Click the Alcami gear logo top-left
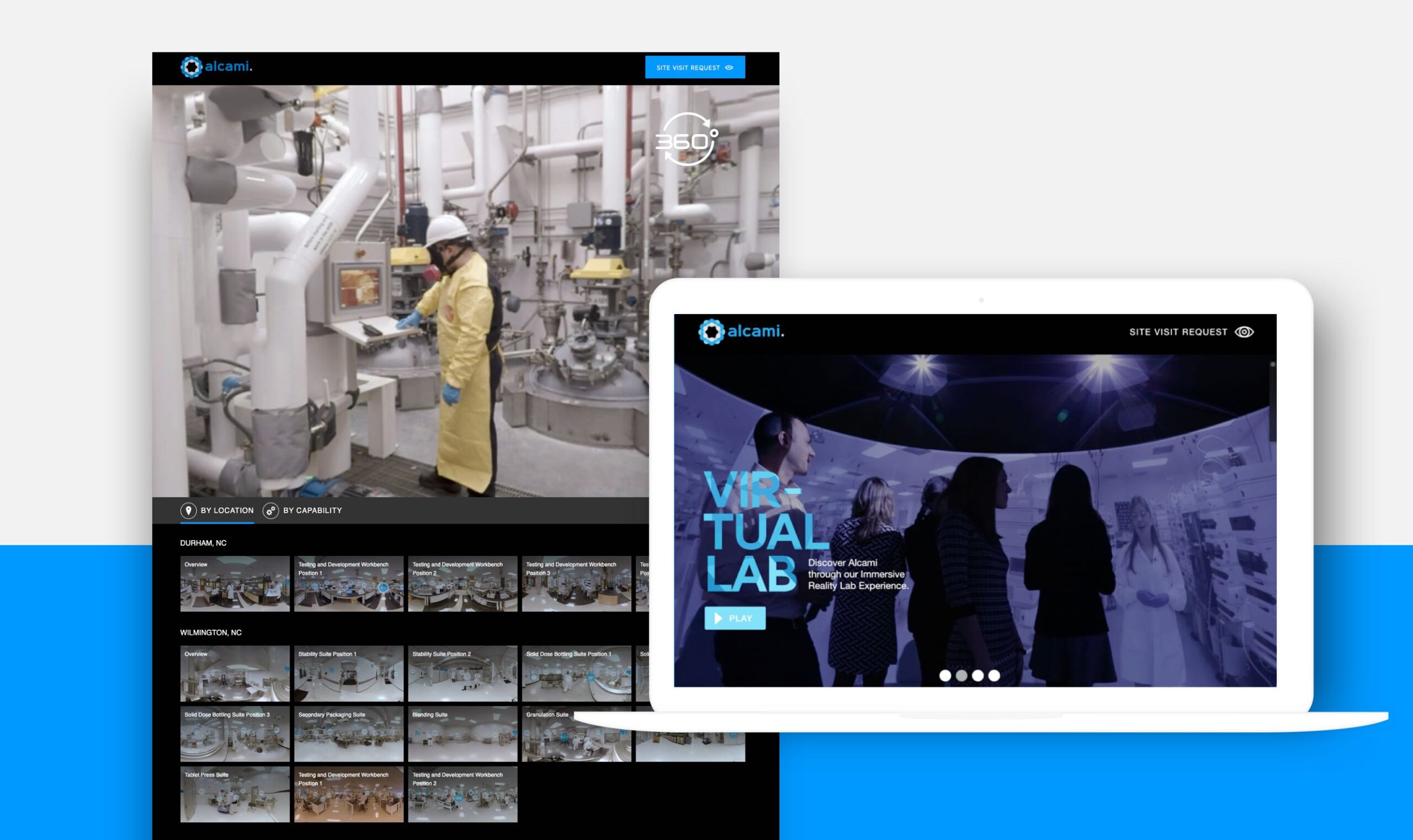 pos(192,67)
